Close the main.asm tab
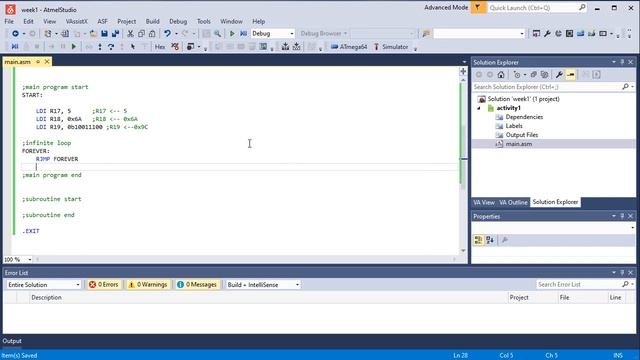640x360 pixels. [x=47, y=62]
